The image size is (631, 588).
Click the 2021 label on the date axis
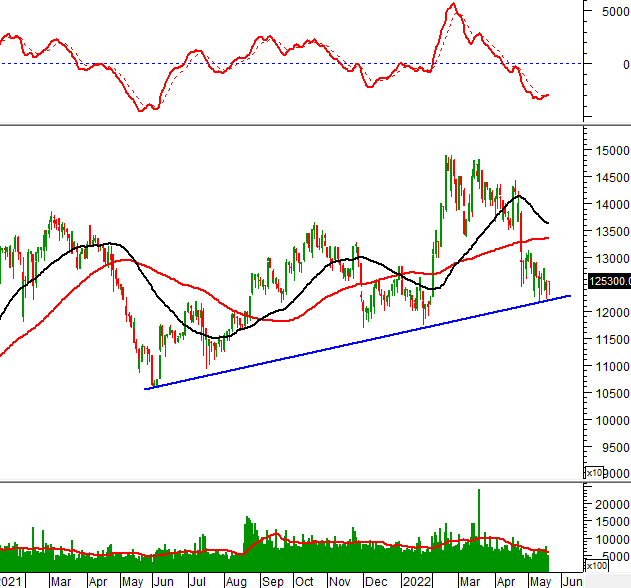[10, 581]
